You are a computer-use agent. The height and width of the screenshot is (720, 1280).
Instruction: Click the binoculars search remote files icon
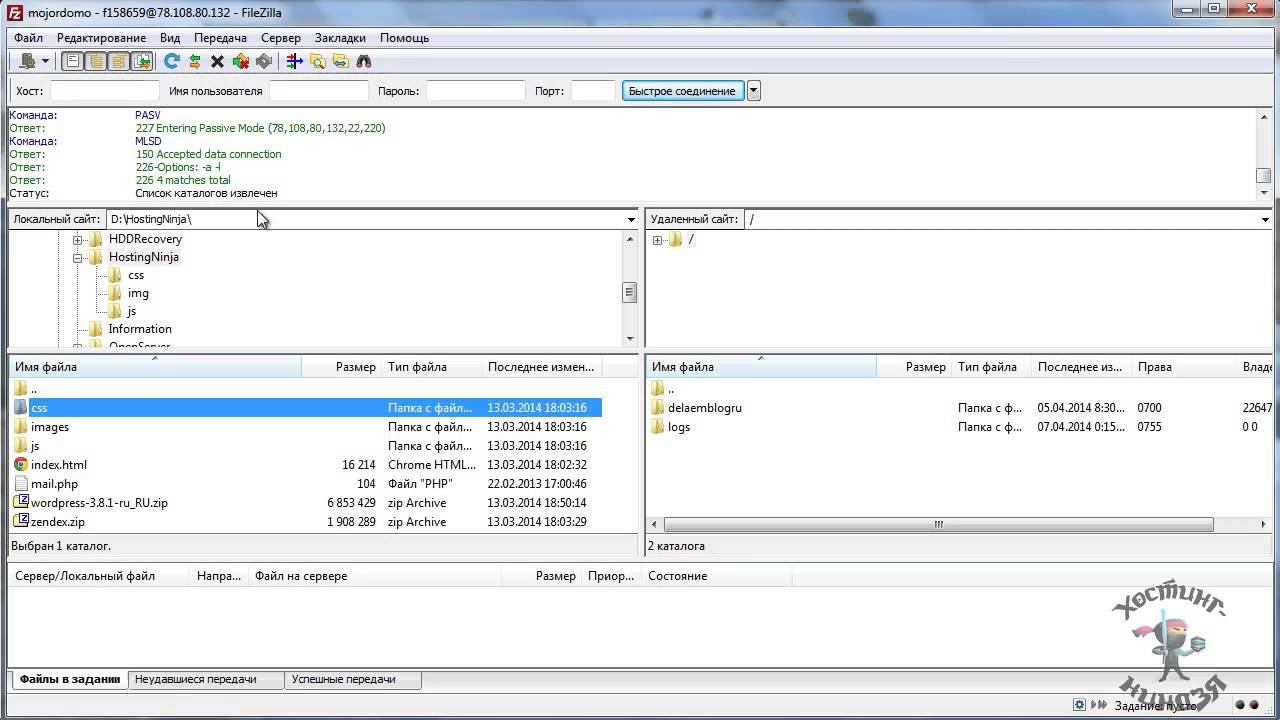point(364,62)
